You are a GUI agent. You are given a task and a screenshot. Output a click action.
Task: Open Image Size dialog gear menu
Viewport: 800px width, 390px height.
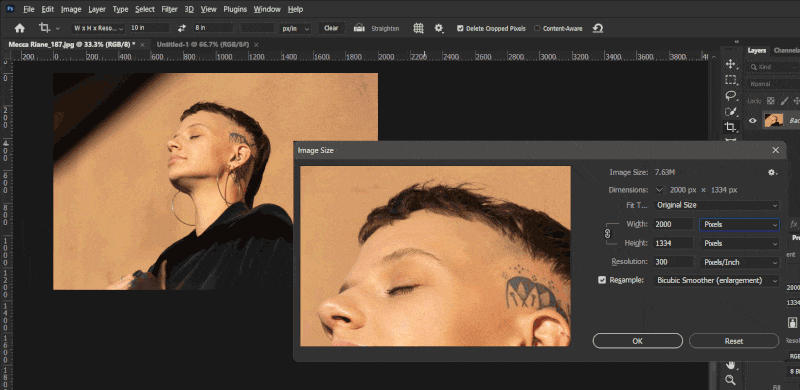(x=772, y=173)
